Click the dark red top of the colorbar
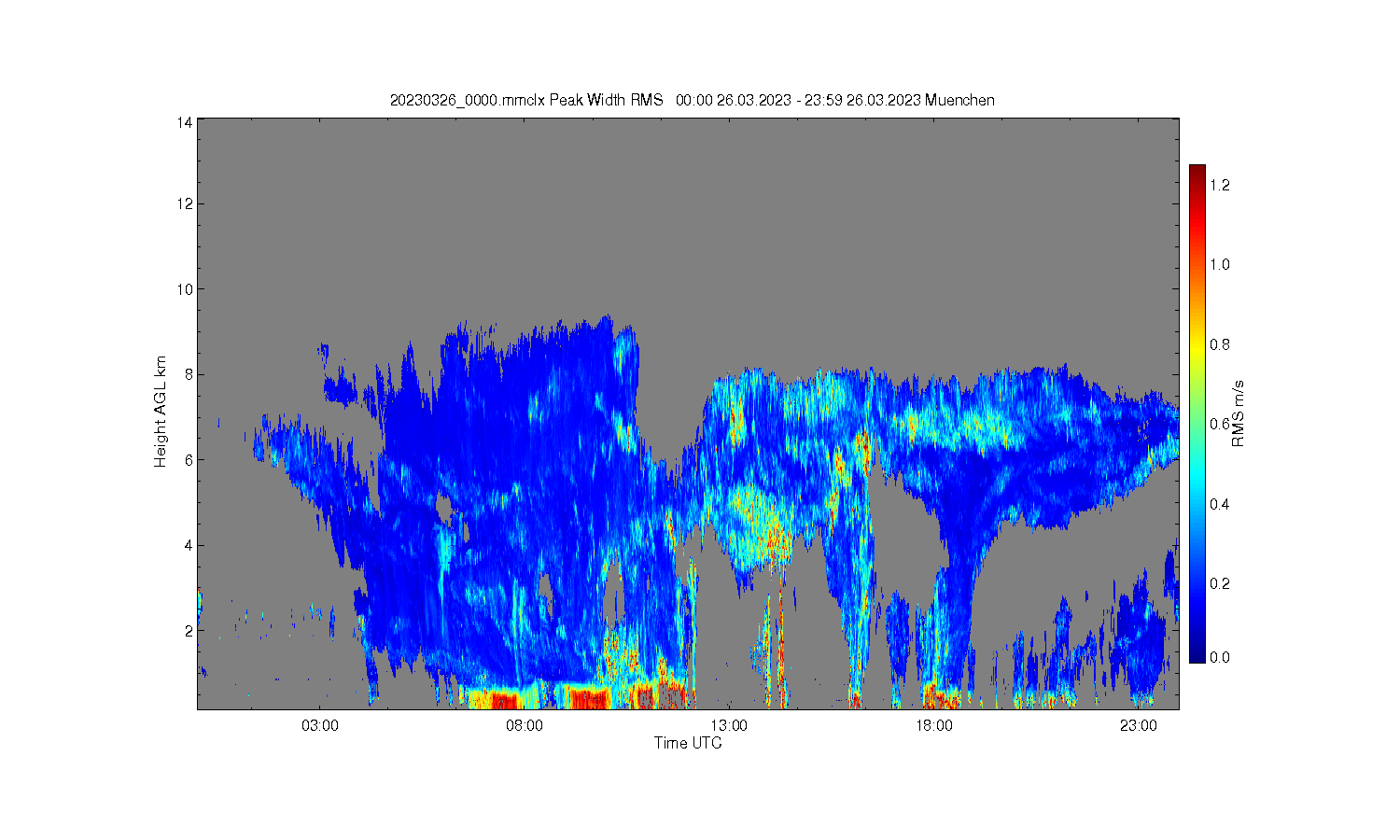This screenshot has height=840, width=1400. coord(1197,175)
